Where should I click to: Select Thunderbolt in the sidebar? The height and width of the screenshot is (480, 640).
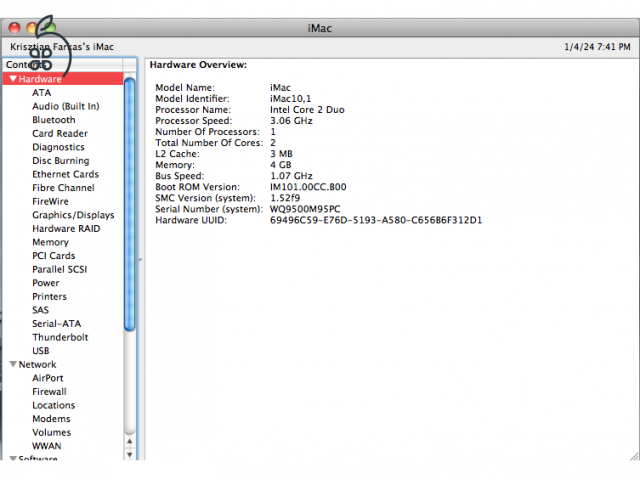[x=60, y=337]
